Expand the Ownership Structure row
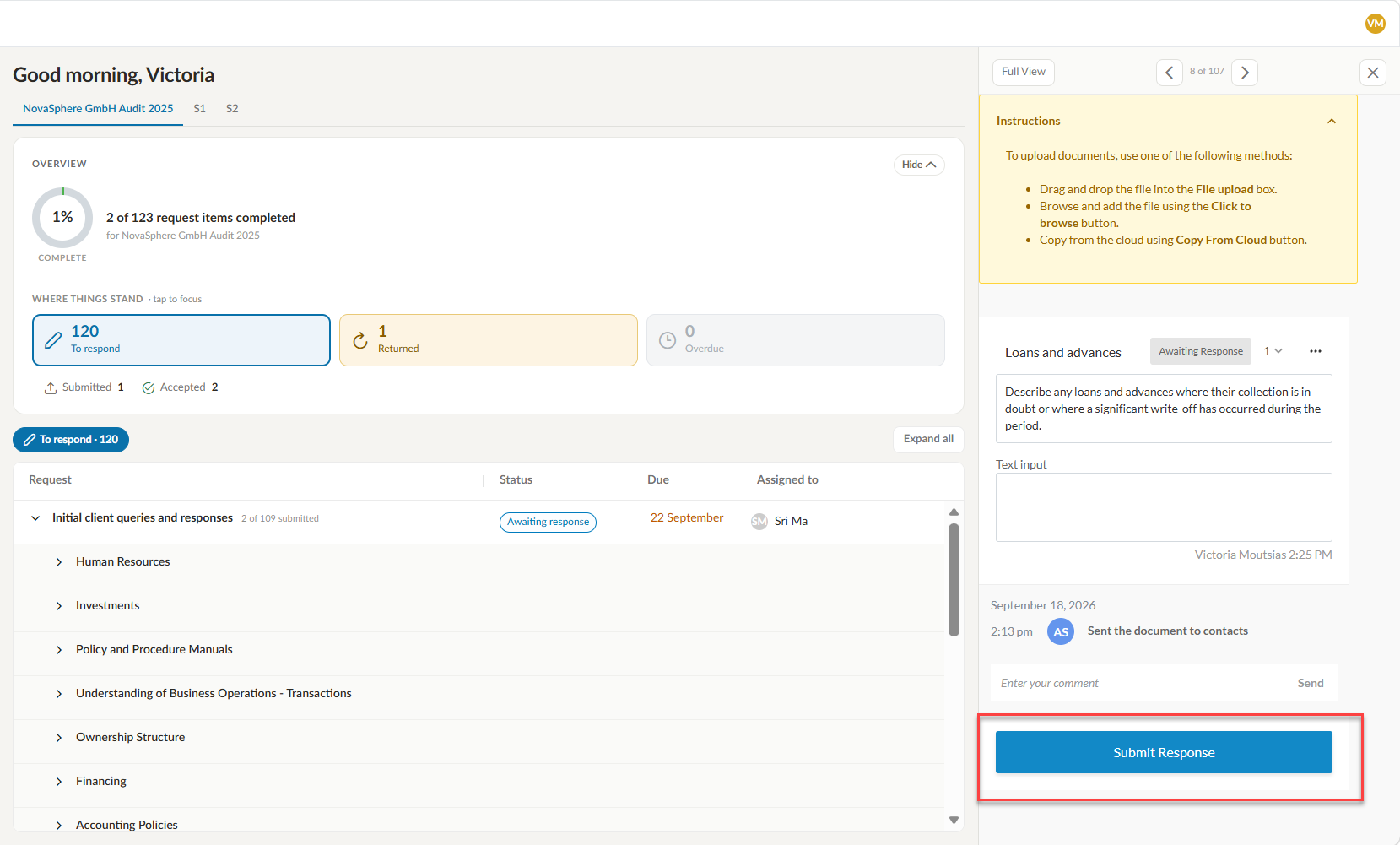This screenshot has width=1400, height=845. point(59,738)
